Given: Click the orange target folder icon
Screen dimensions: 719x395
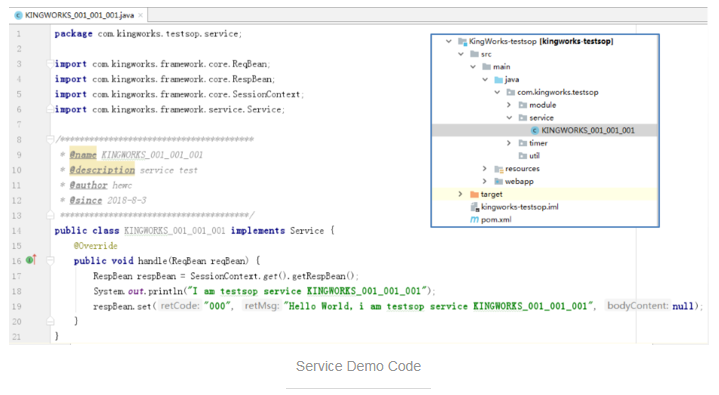Looking at the screenshot, I should click(475, 195).
